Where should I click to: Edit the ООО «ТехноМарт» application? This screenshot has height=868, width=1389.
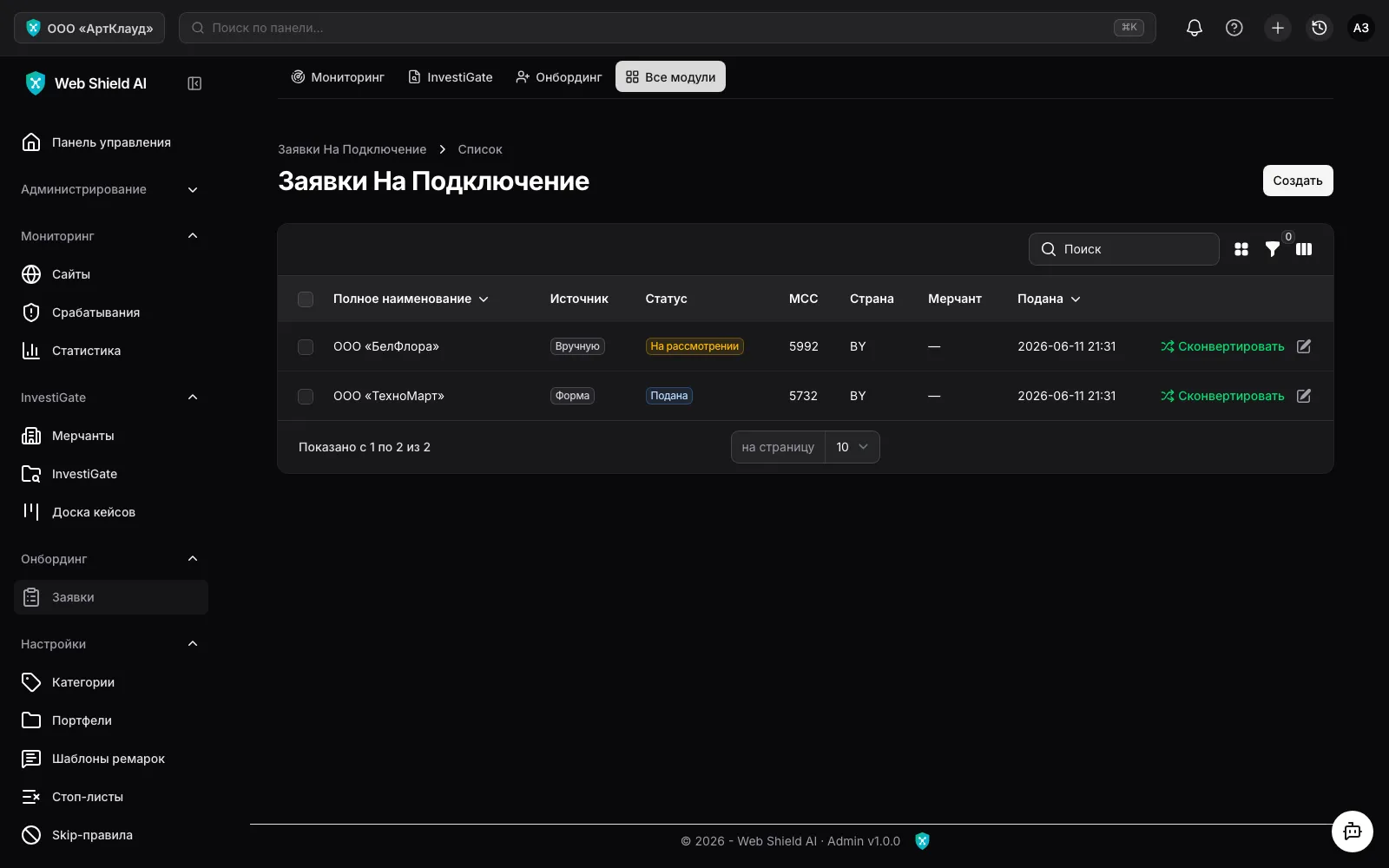[x=1304, y=396]
